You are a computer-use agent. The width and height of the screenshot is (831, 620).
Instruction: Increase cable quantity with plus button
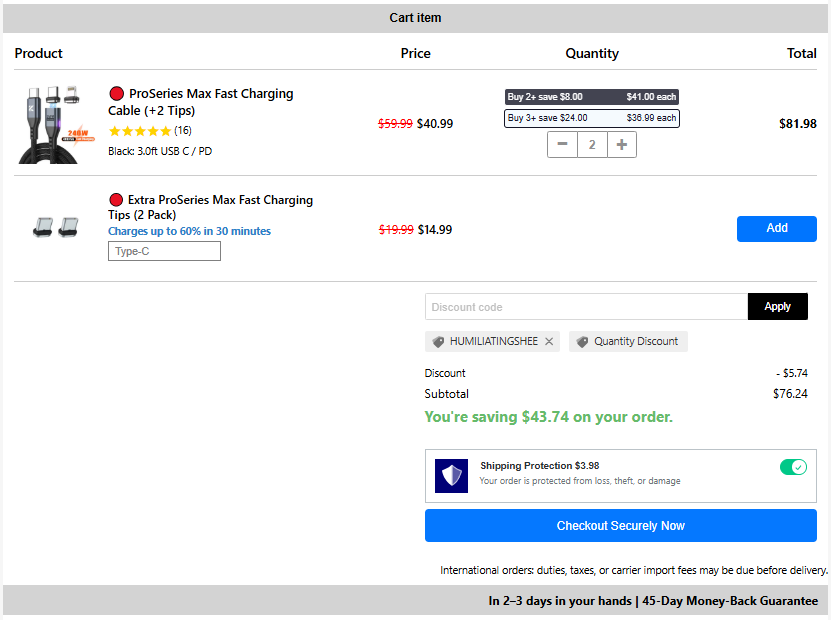(622, 144)
